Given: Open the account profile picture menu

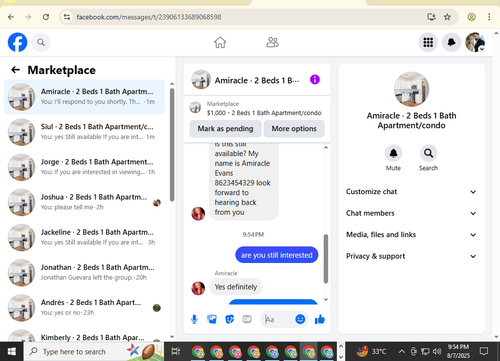Looking at the screenshot, I should click(x=475, y=42).
